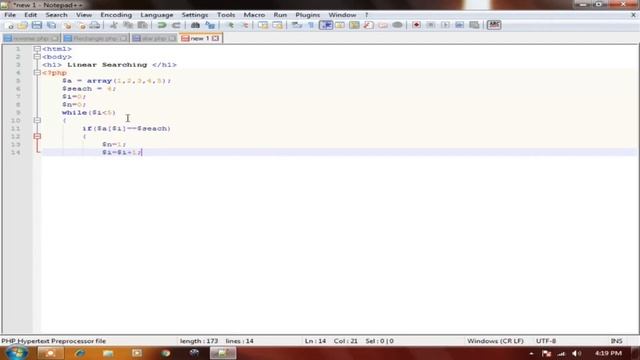
Task: Click the Windows (CR LF) status field
Action: 495,341
